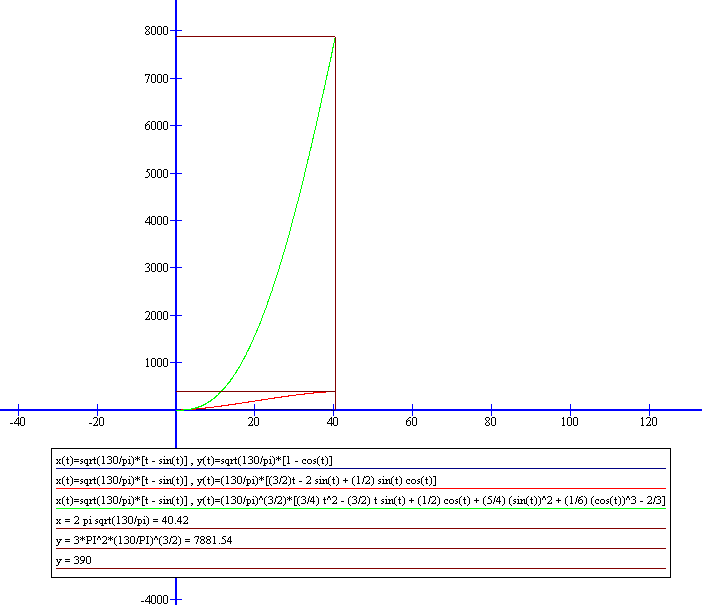Click the 6000 y-axis tick label
702x605 pixels.
tap(156, 126)
